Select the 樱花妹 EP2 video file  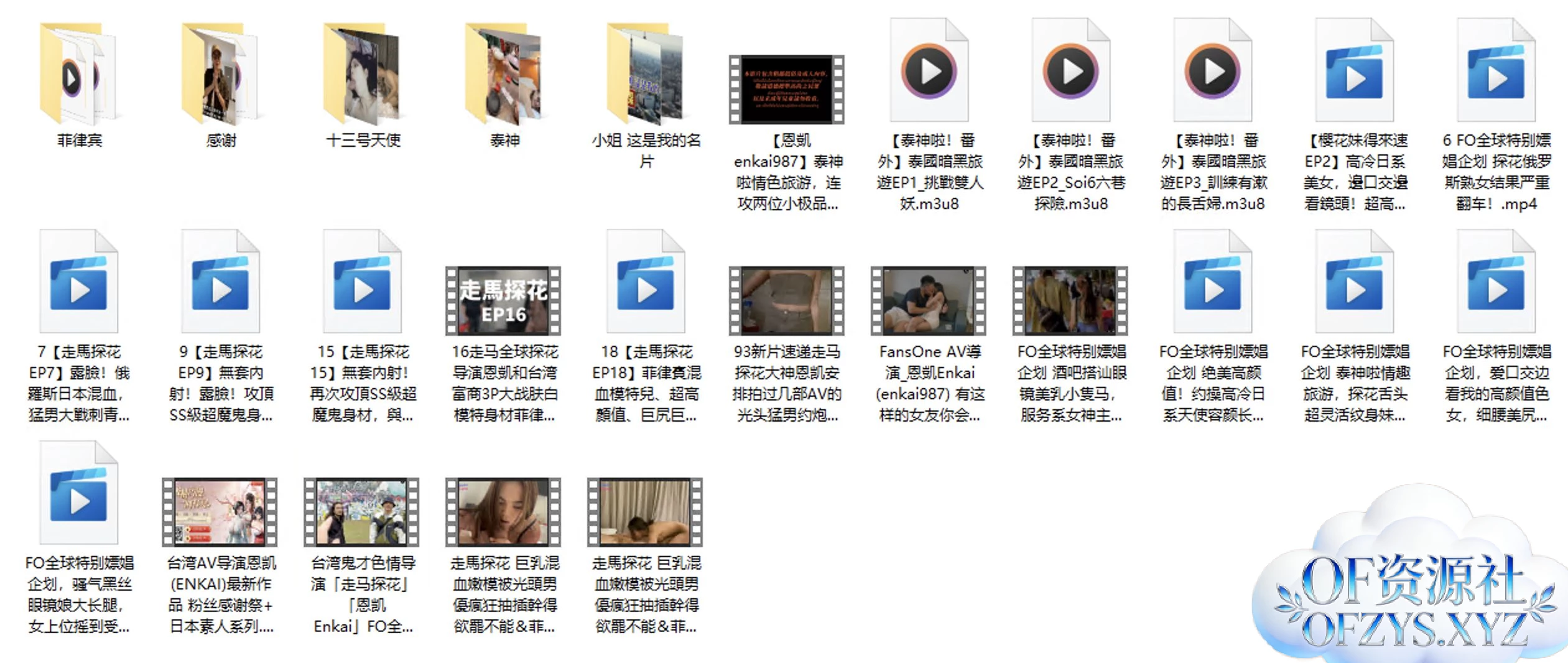(1354, 72)
